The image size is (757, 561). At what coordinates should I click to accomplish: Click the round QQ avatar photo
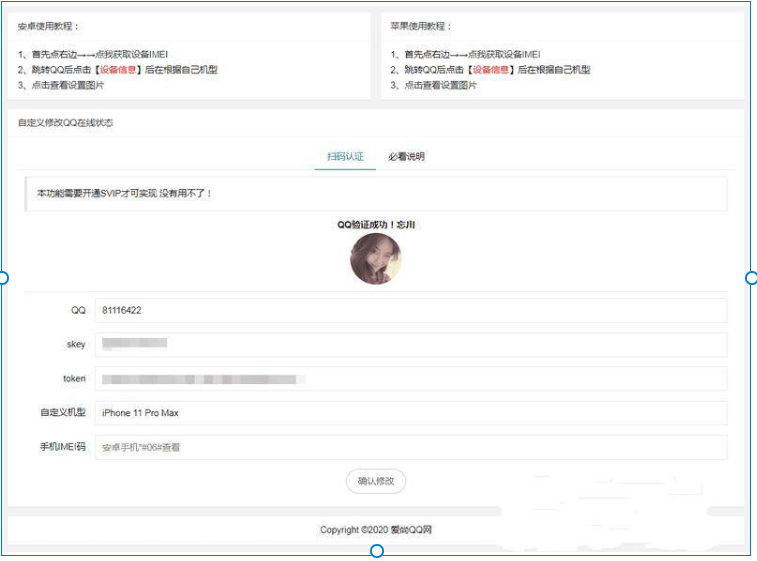pyautogui.click(x=376, y=259)
